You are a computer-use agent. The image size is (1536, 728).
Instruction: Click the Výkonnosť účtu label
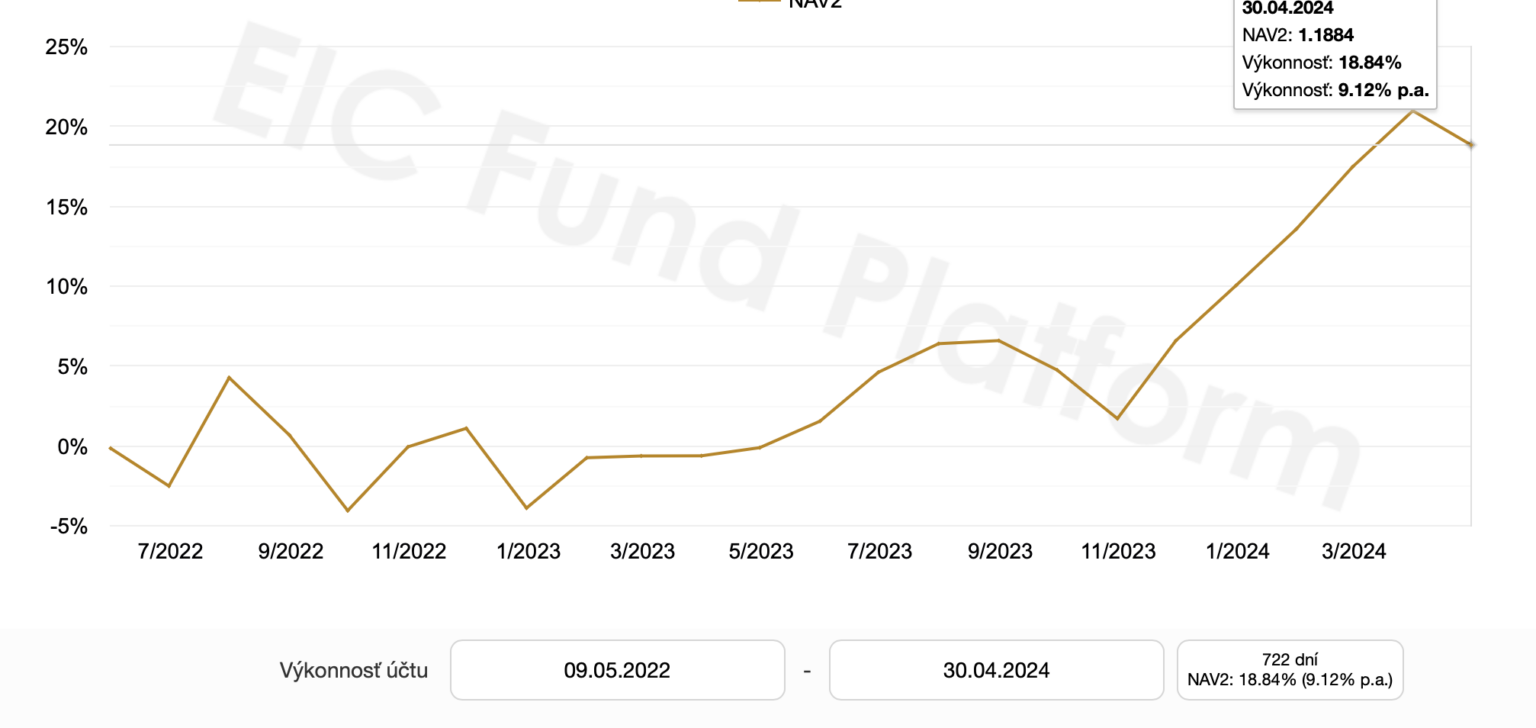[x=353, y=670]
